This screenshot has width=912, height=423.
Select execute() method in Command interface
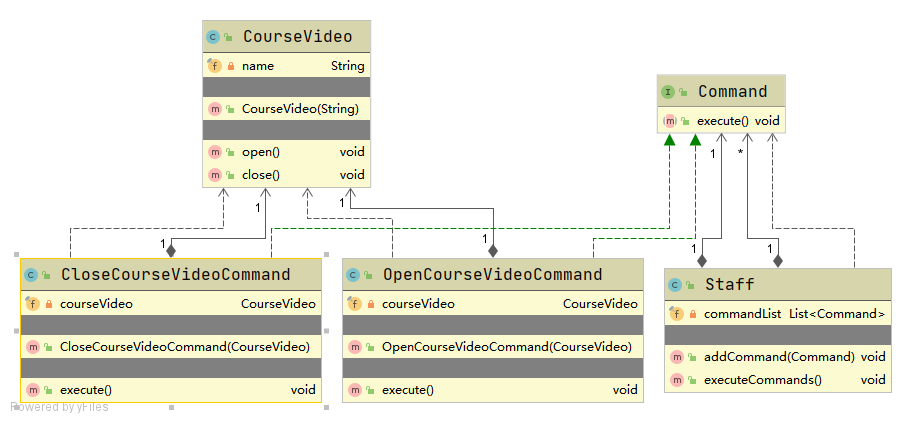[x=722, y=121]
